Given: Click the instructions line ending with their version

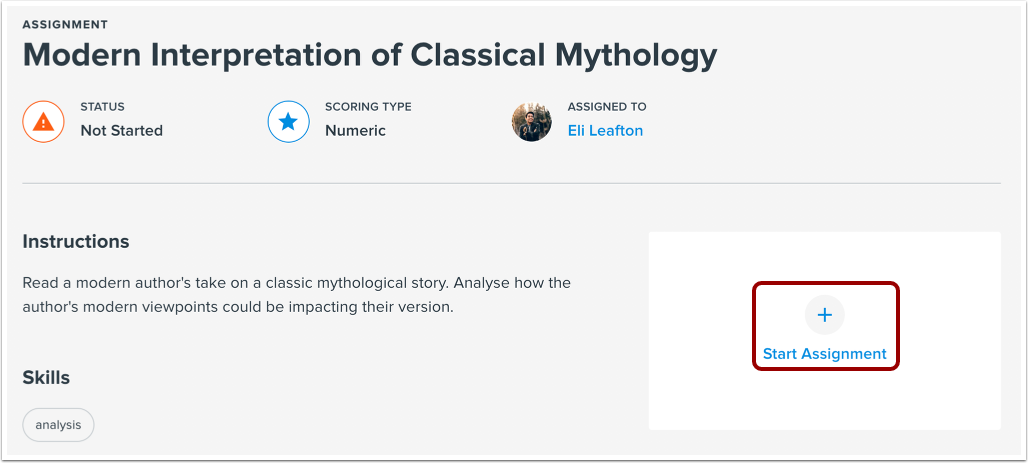Looking at the screenshot, I should (238, 307).
